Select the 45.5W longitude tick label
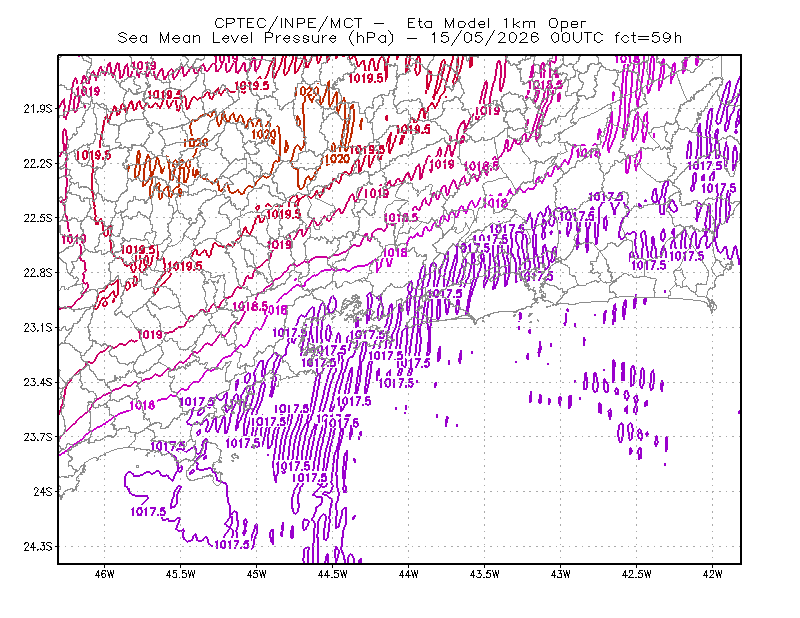The width and height of the screenshot is (800, 618). [x=181, y=574]
